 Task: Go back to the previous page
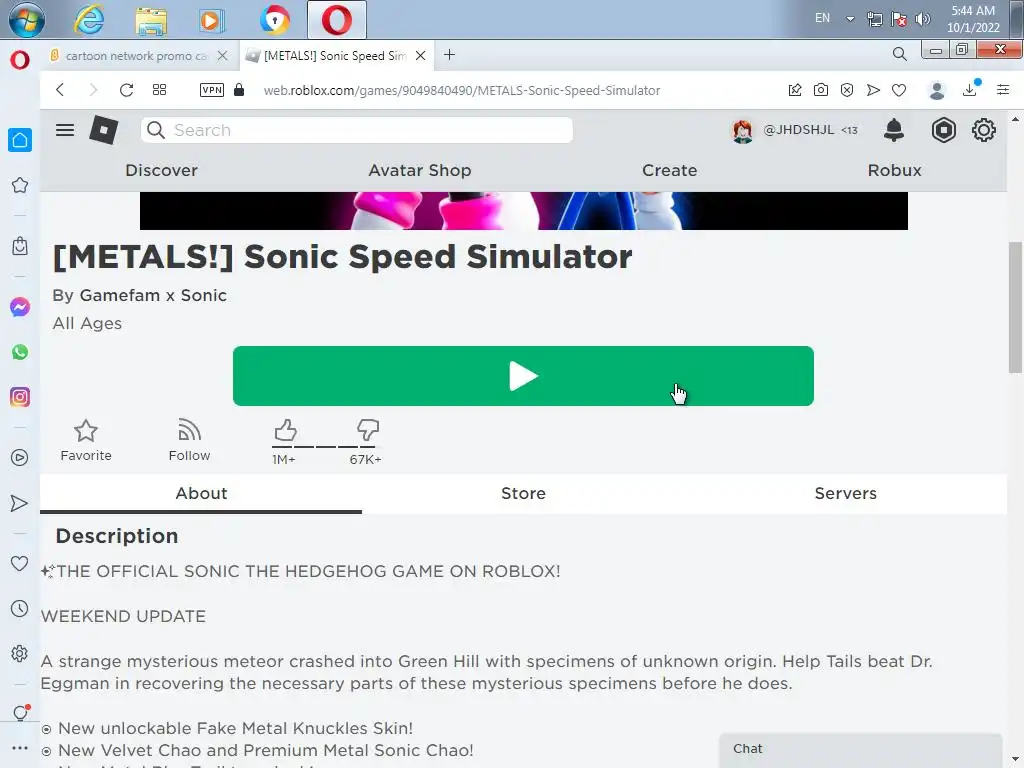click(x=60, y=90)
